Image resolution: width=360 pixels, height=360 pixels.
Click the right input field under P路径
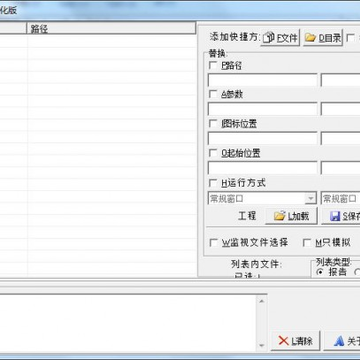(x=340, y=80)
